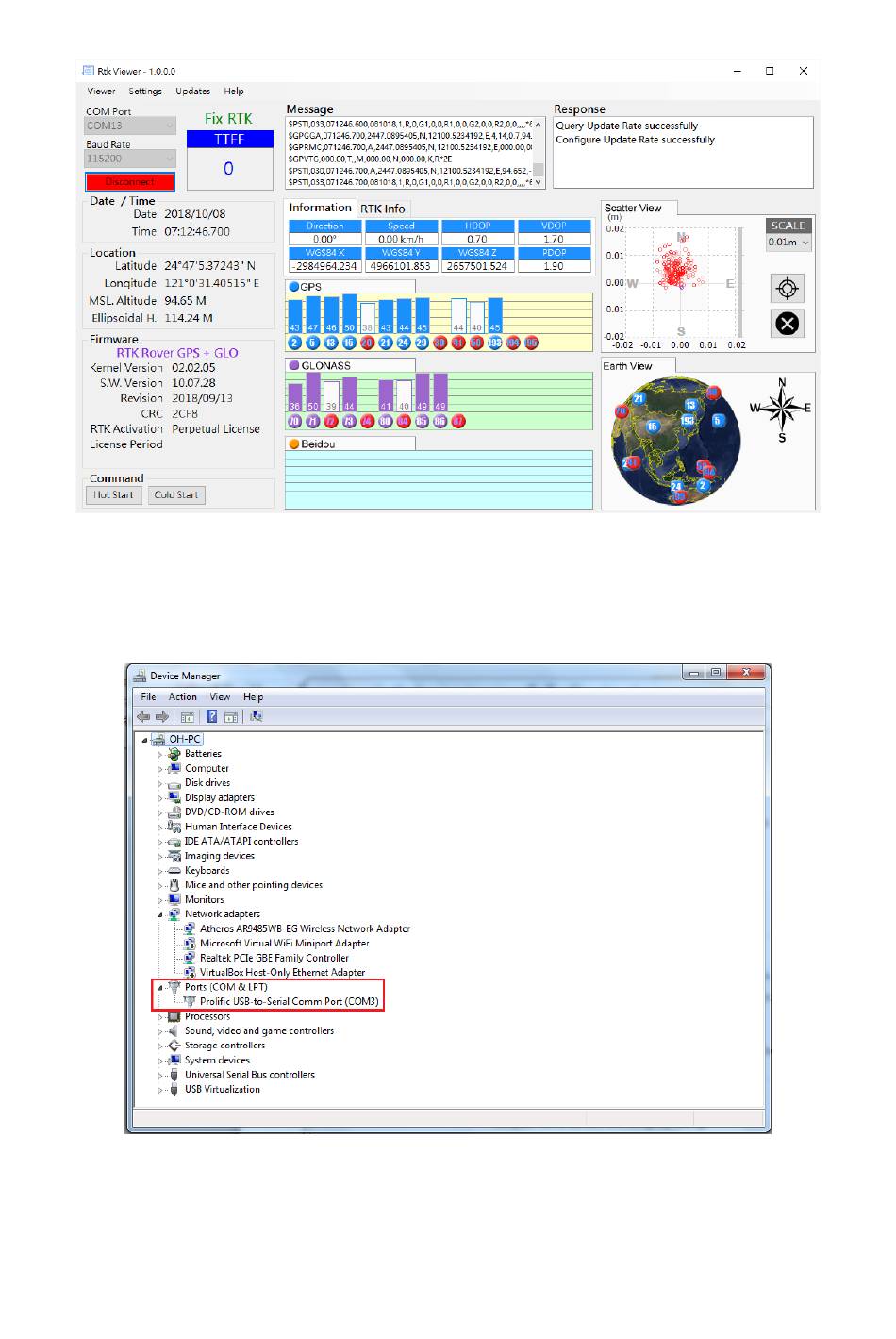This screenshot has height=1339, width=896.
Task: Click the WGS84 X value -2984964.234
Action: [x=324, y=266]
